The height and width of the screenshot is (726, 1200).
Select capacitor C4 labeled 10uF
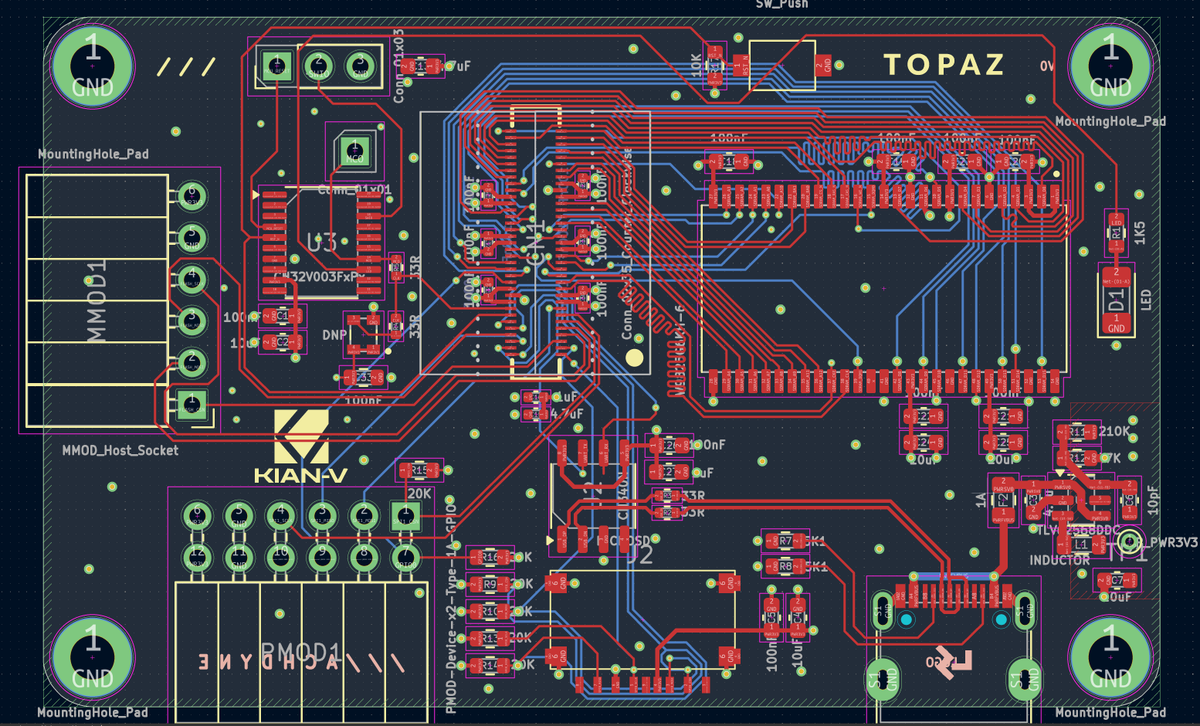(x=798, y=618)
